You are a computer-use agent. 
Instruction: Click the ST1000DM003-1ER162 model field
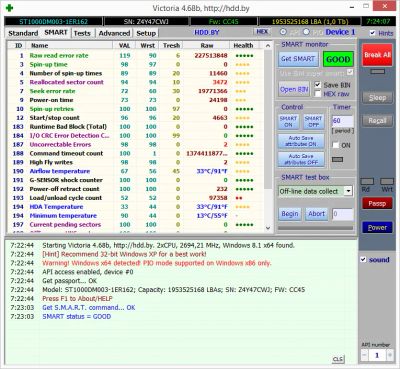tap(53, 22)
